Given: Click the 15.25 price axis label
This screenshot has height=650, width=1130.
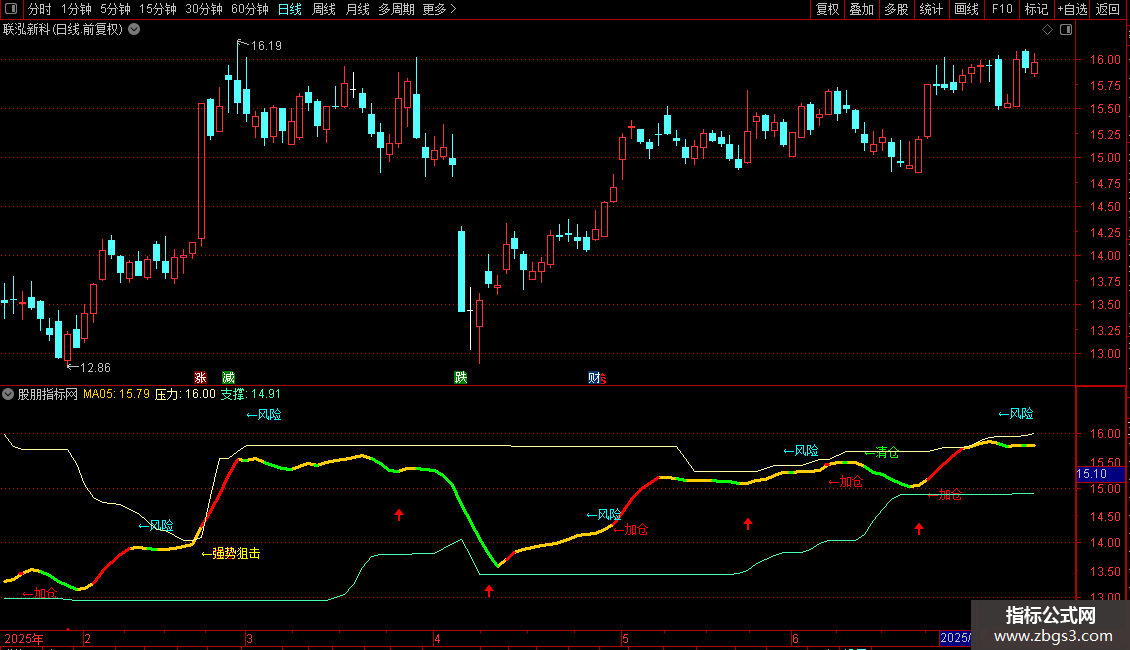Looking at the screenshot, I should coord(1105,135).
